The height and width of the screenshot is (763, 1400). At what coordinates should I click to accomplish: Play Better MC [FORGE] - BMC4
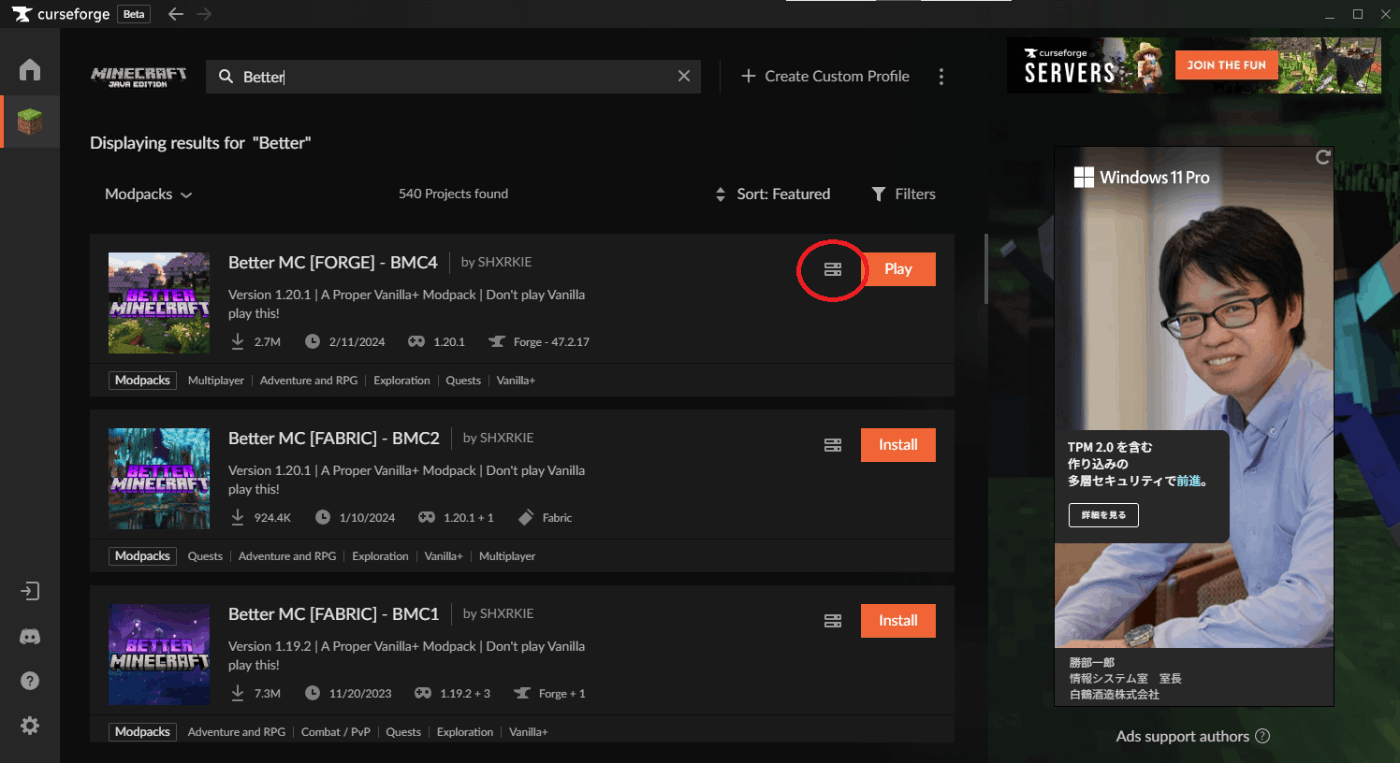click(898, 269)
